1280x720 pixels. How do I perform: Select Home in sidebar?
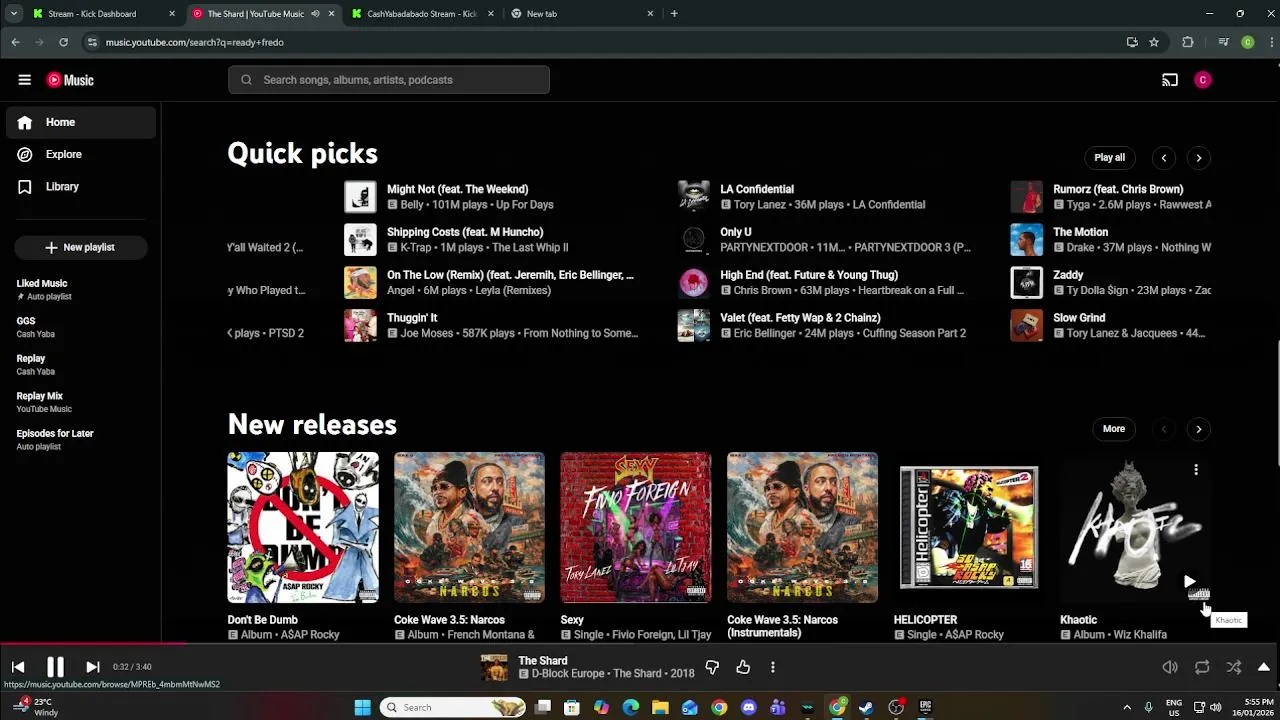81,122
